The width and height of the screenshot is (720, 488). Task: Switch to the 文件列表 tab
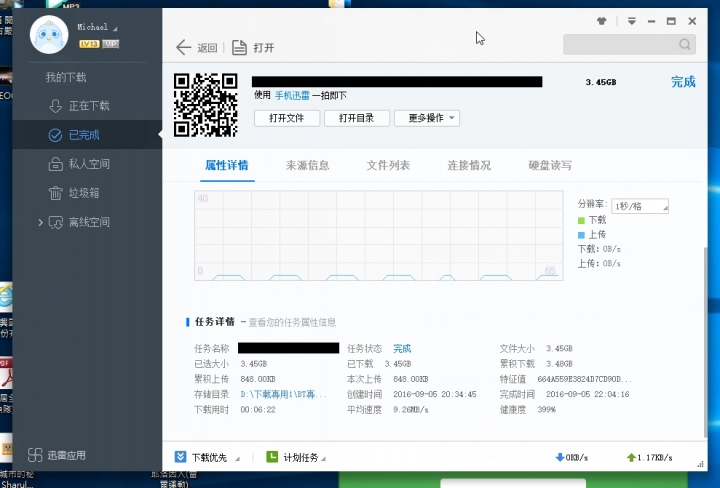pyautogui.click(x=388, y=165)
